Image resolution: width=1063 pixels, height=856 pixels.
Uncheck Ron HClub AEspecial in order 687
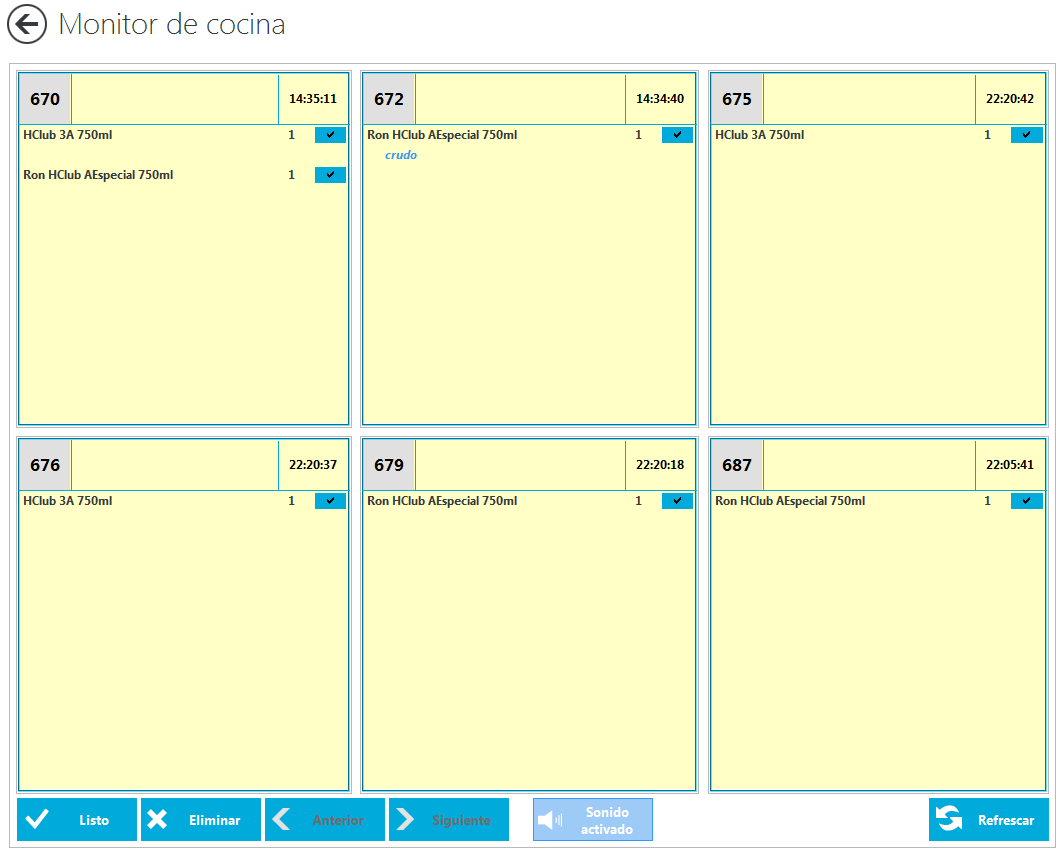point(1025,500)
